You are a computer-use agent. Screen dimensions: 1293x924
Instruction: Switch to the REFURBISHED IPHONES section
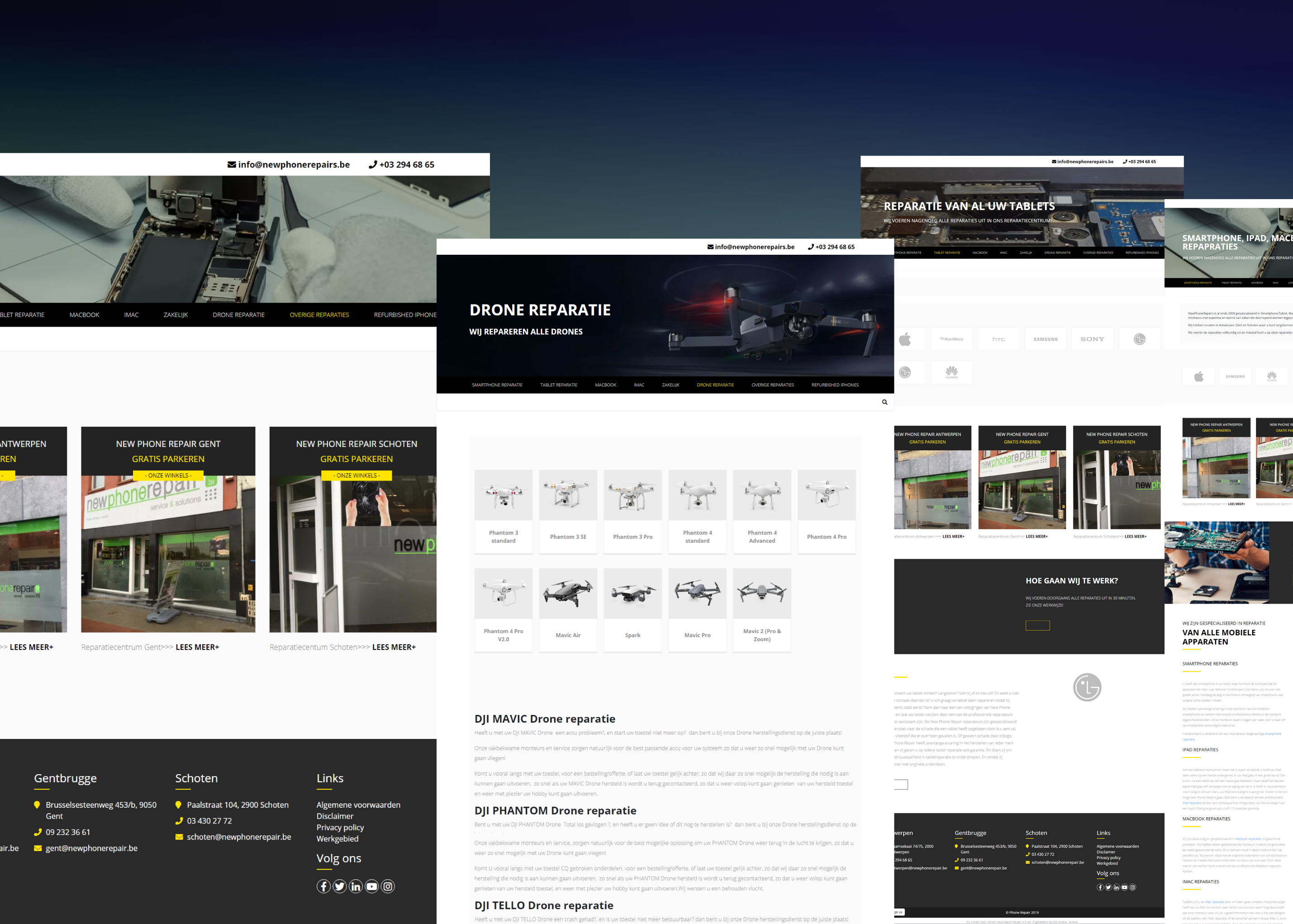[x=836, y=385]
